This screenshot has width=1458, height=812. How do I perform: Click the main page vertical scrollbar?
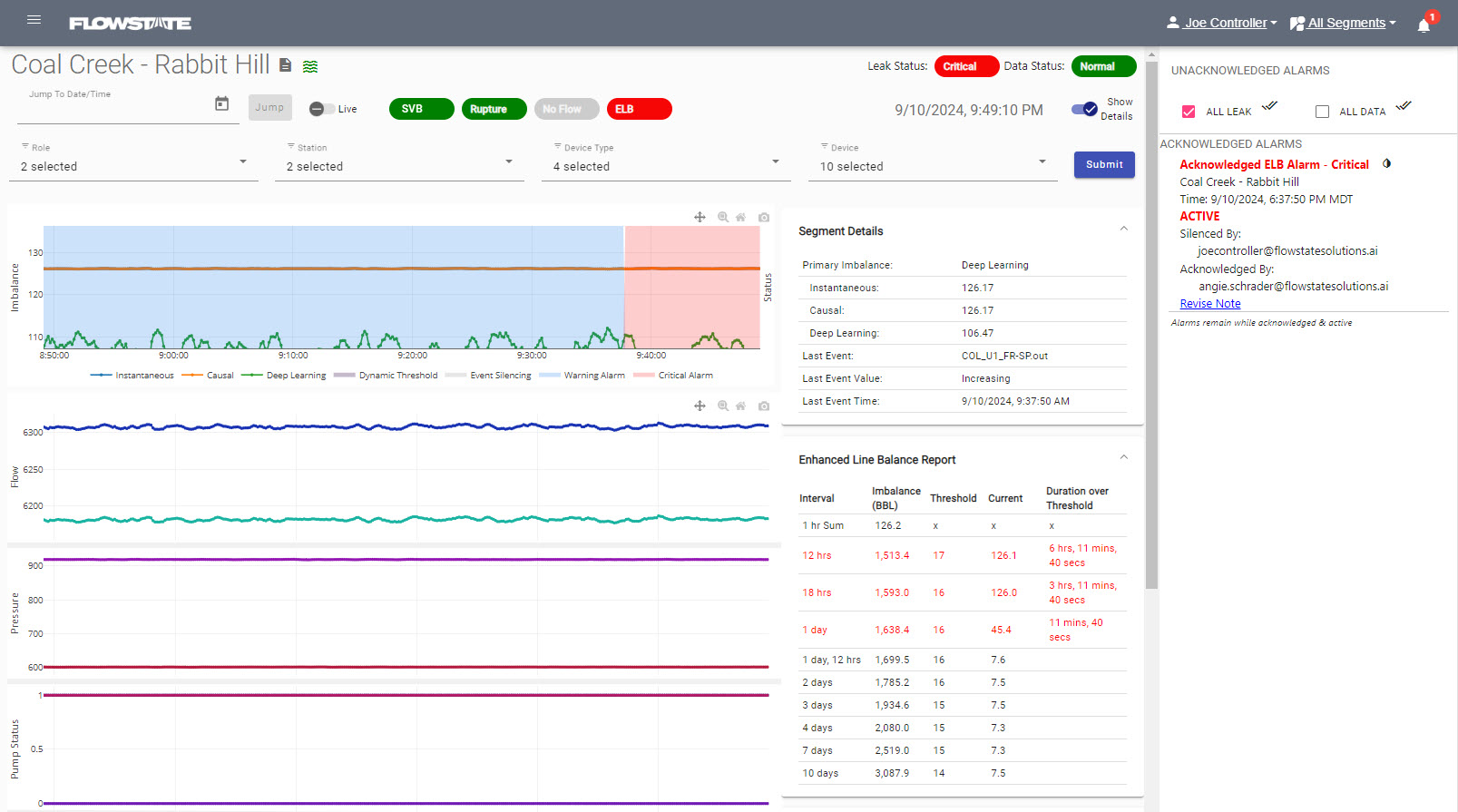click(1151, 325)
